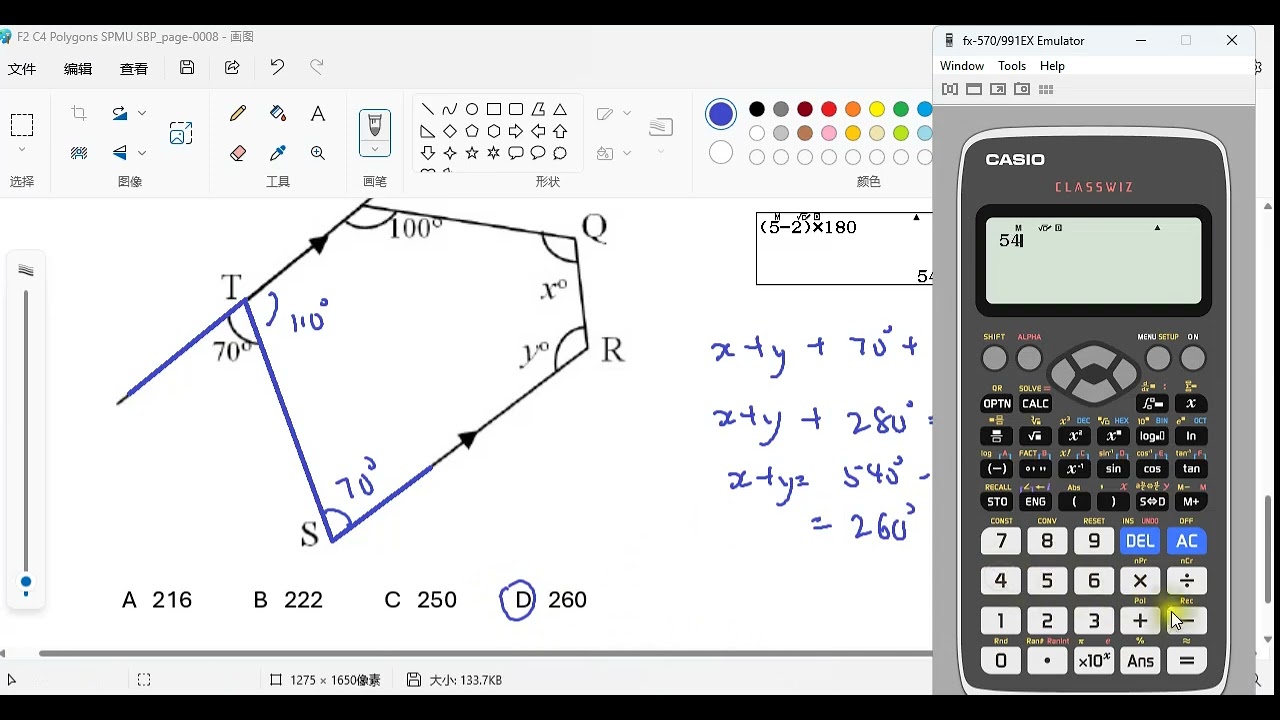Screen dimensions: 1280x720
Task: Click the calculator minus key
Action: click(1187, 621)
